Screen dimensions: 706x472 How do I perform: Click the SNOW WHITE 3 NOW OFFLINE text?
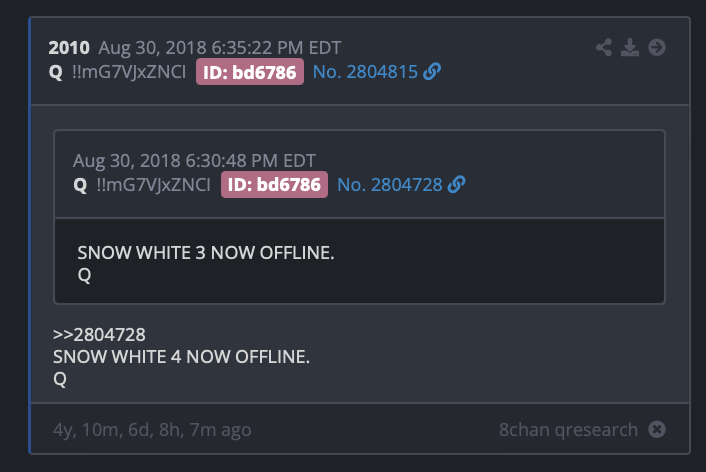(x=206, y=253)
